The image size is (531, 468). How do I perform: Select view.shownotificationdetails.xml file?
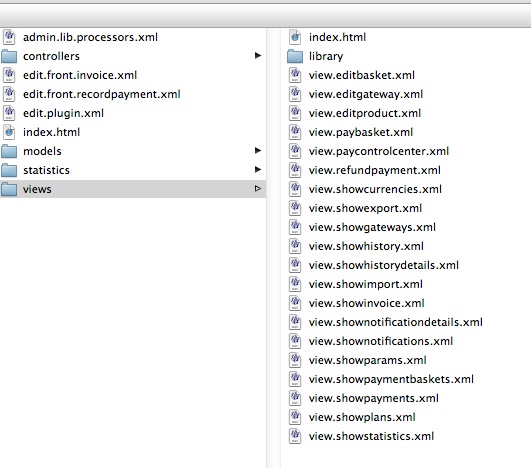coord(396,322)
